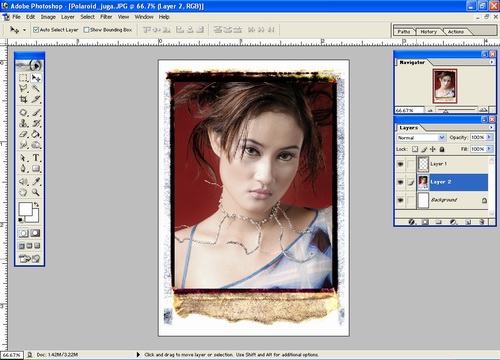Open the Layers panel menu arrow
Screen dimensions: 500x360
491,127
